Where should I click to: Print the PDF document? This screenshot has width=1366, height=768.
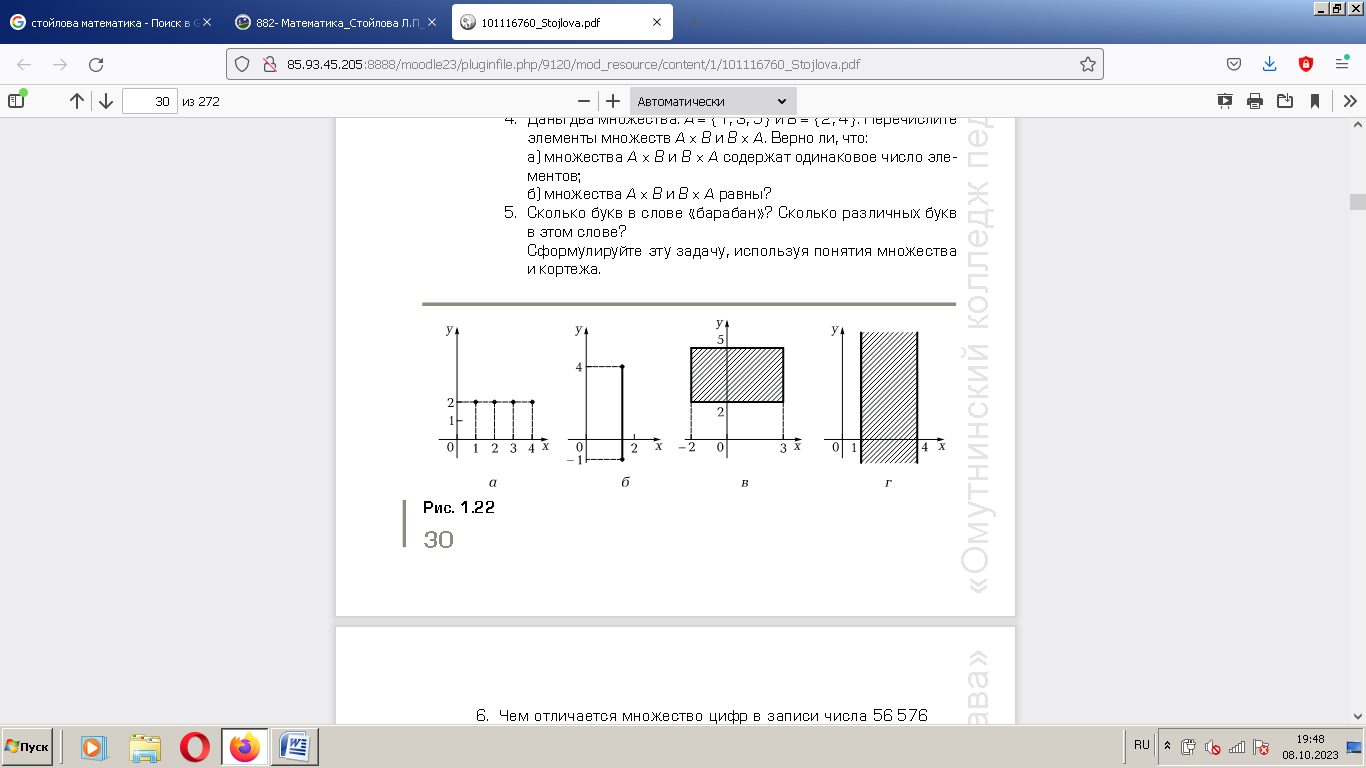pos(1255,101)
